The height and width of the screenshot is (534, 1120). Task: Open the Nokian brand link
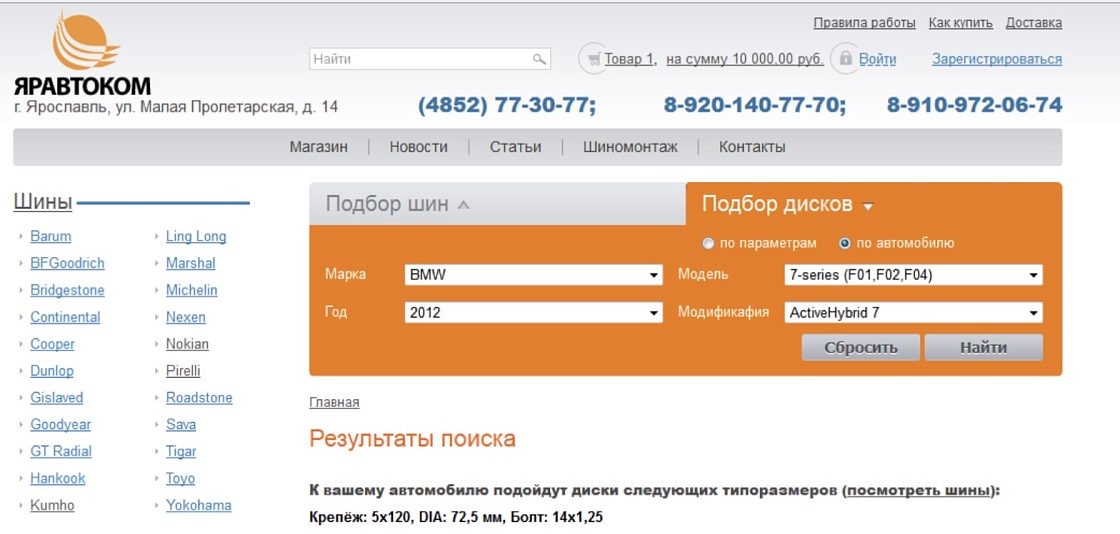[x=187, y=344]
